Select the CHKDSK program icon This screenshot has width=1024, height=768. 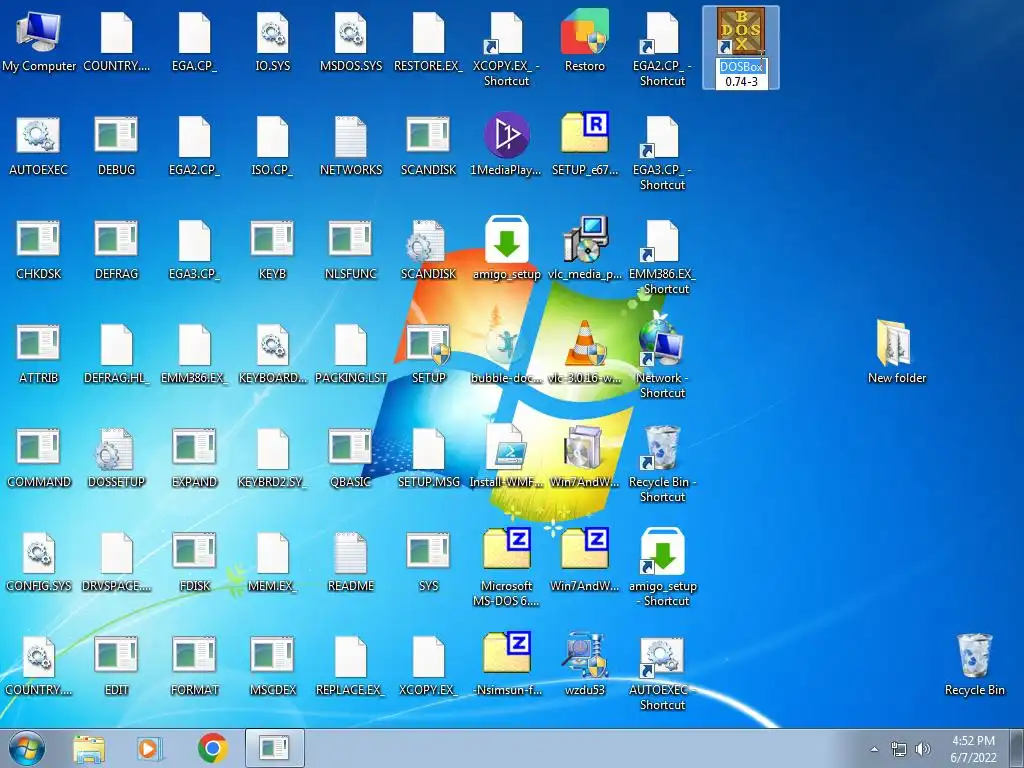pyautogui.click(x=39, y=240)
